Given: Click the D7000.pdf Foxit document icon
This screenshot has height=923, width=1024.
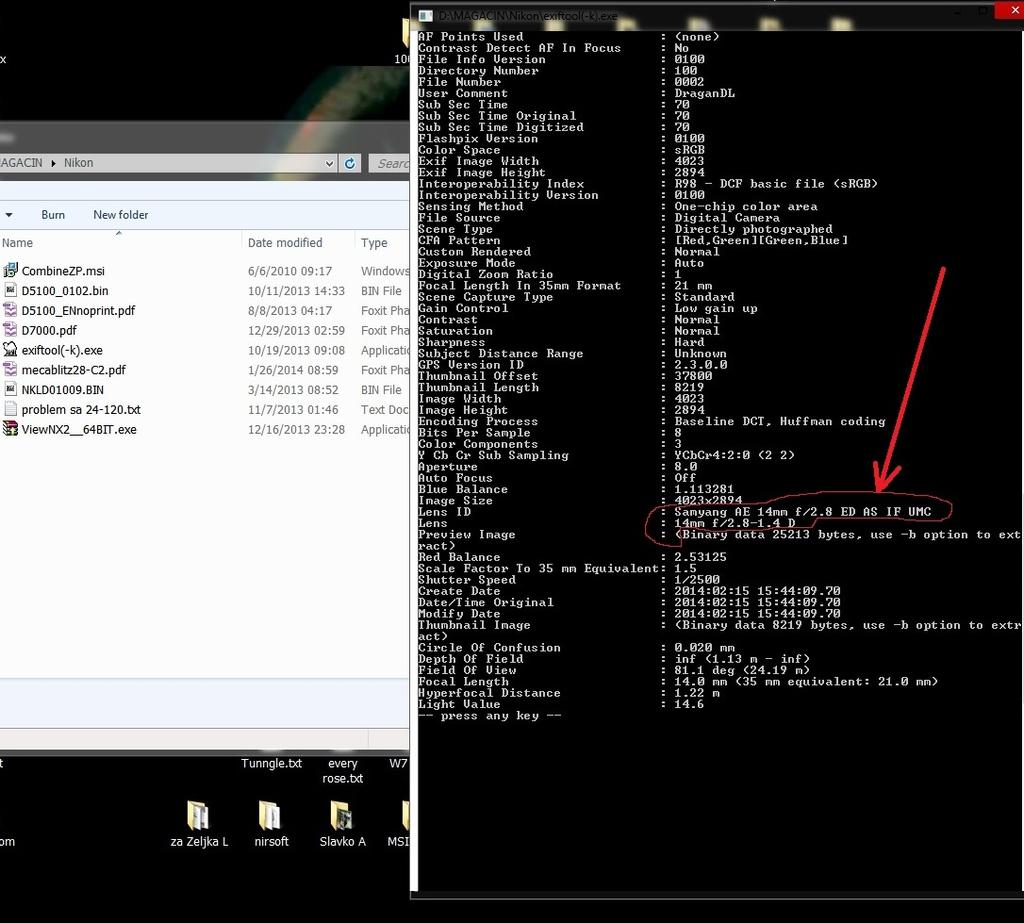Looking at the screenshot, I should click(11, 330).
